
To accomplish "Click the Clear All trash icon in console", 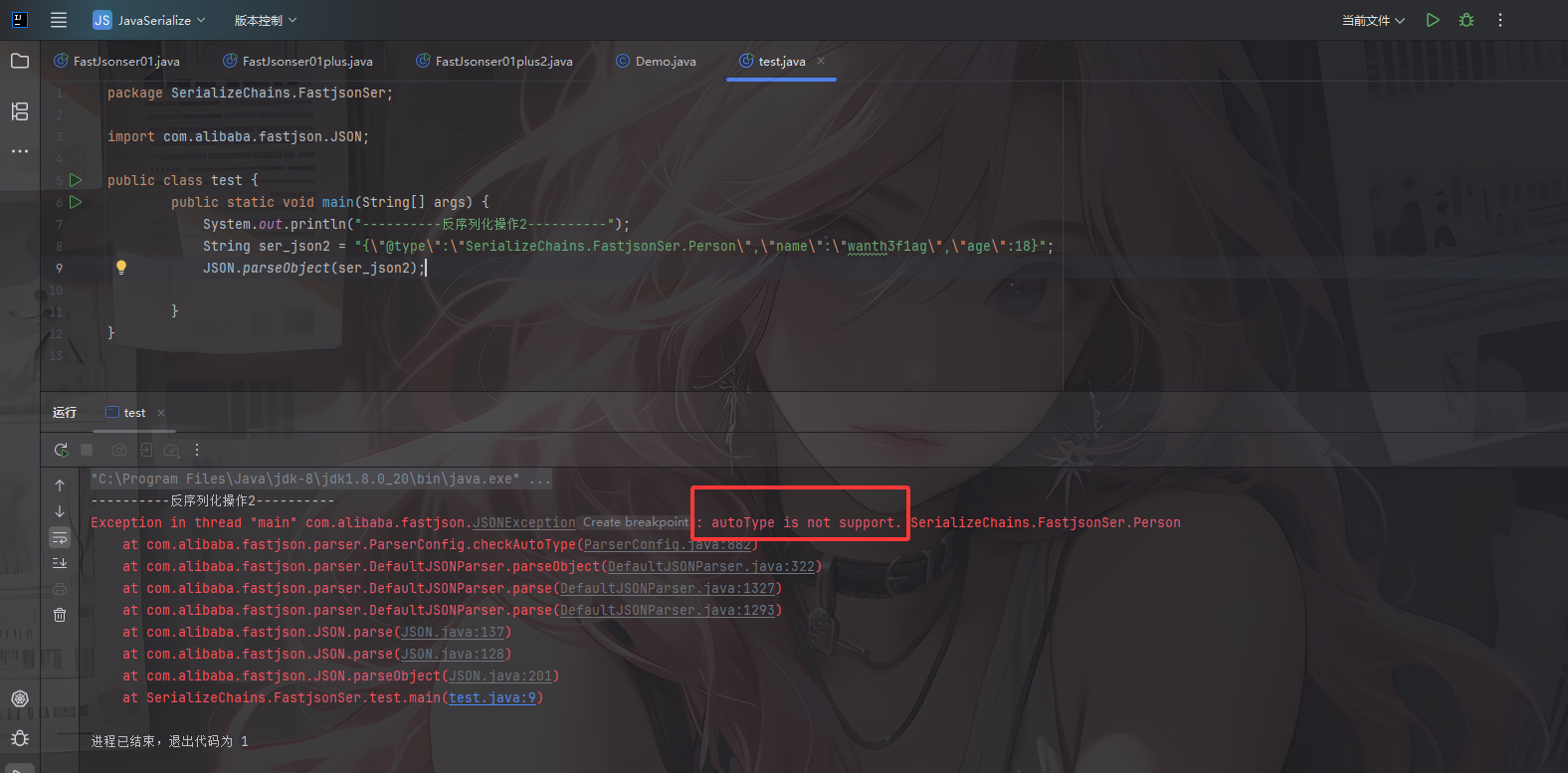I will 60,615.
